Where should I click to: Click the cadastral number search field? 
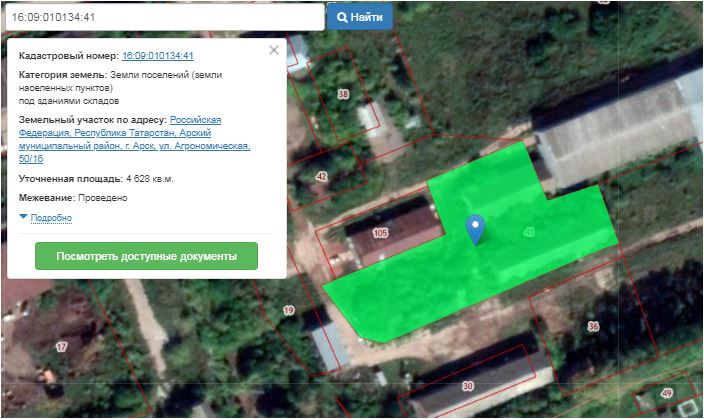pyautogui.click(x=163, y=17)
